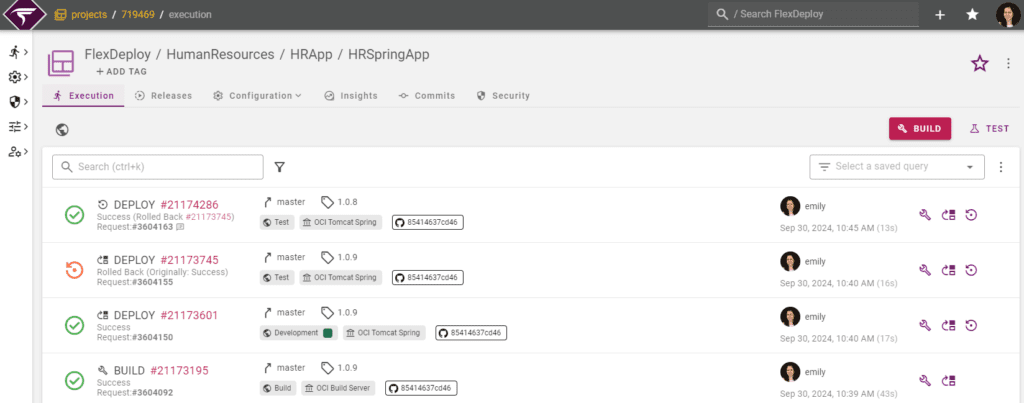Click wrench build icon for execution #21173745

(x=925, y=270)
